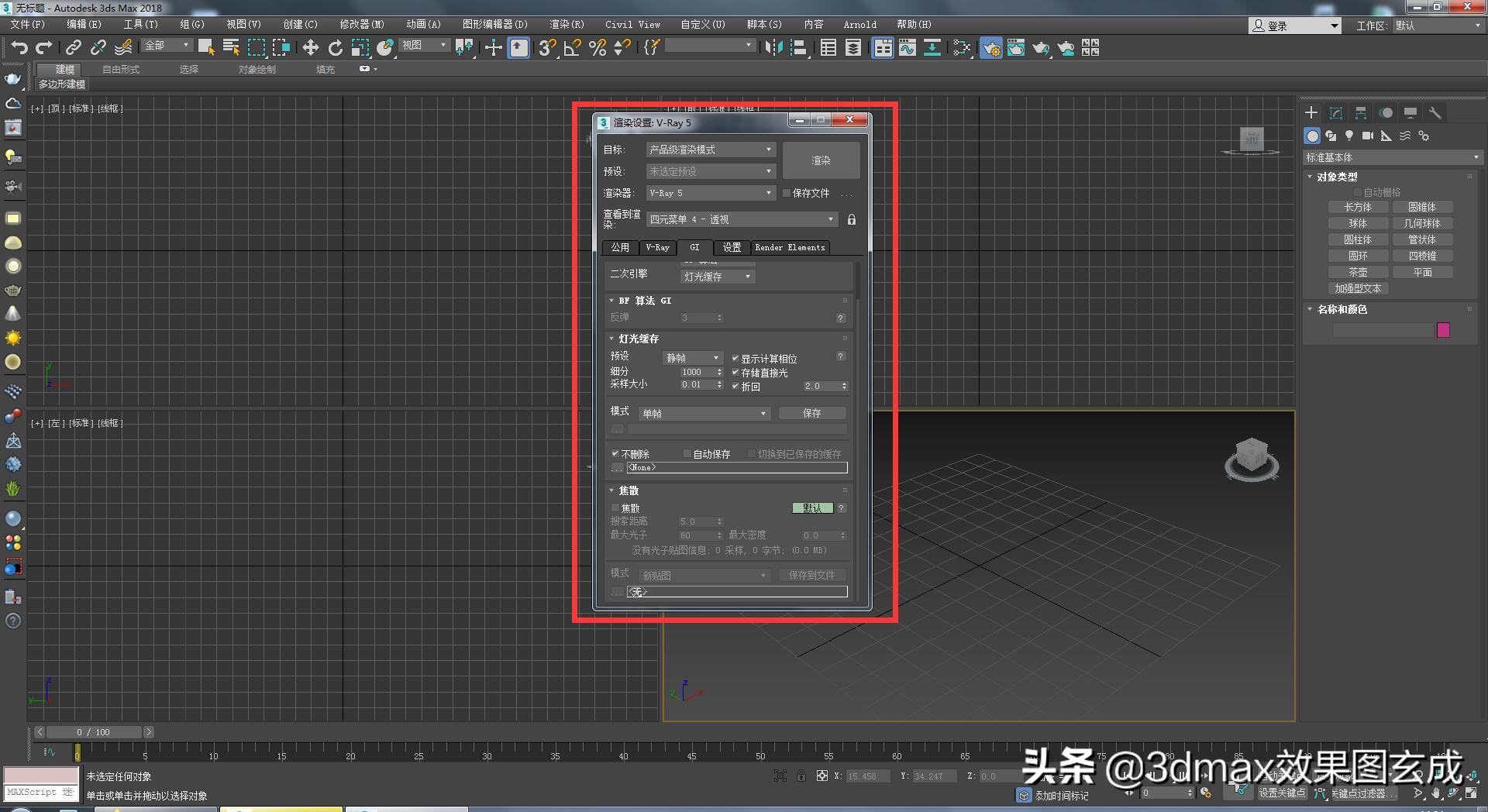
Task: Select the Scale tool
Action: pyautogui.click(x=360, y=48)
